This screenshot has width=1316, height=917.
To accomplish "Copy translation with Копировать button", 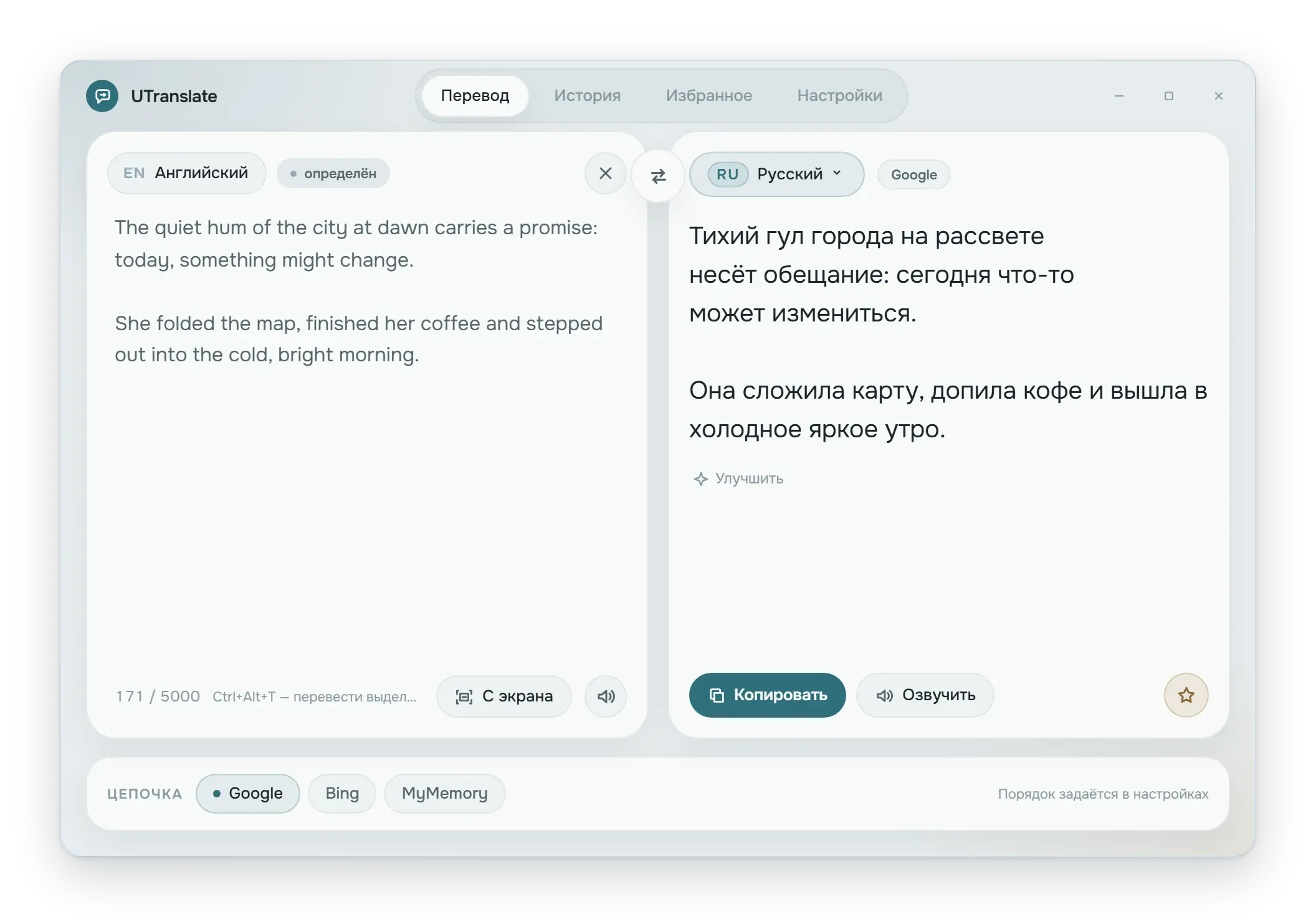I will pyautogui.click(x=767, y=695).
